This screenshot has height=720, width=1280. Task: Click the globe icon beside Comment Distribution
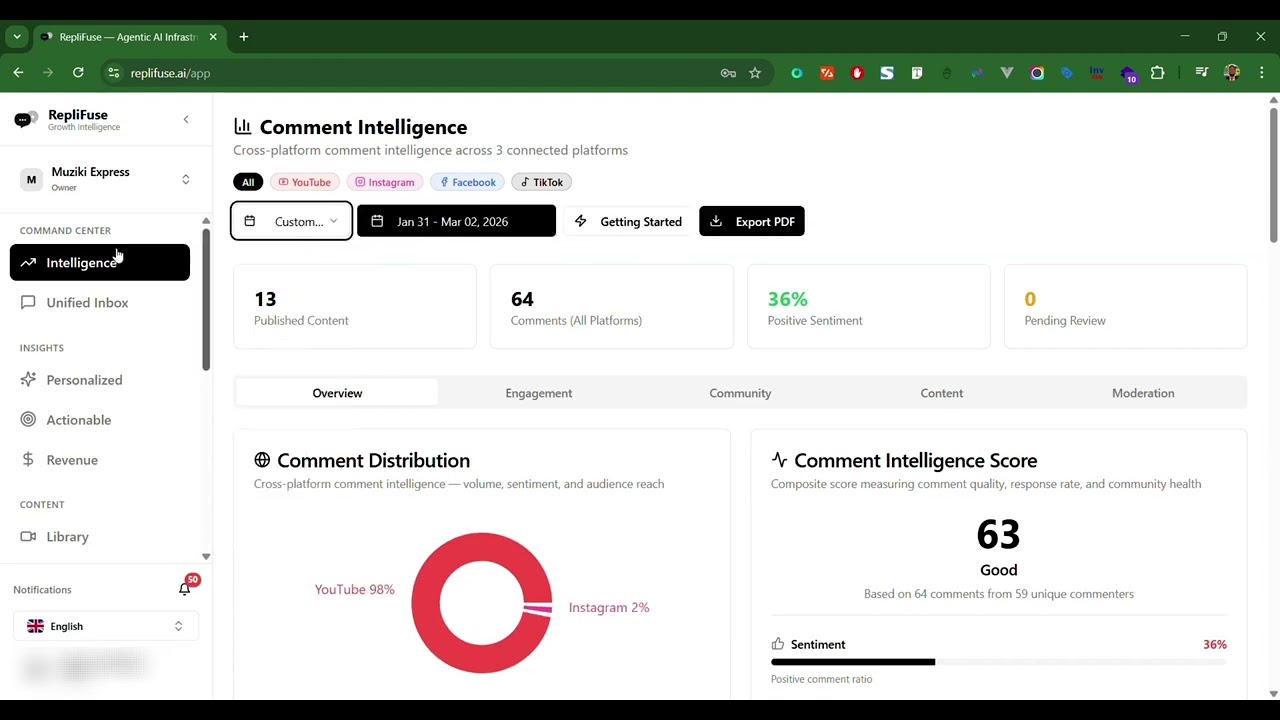coord(262,460)
